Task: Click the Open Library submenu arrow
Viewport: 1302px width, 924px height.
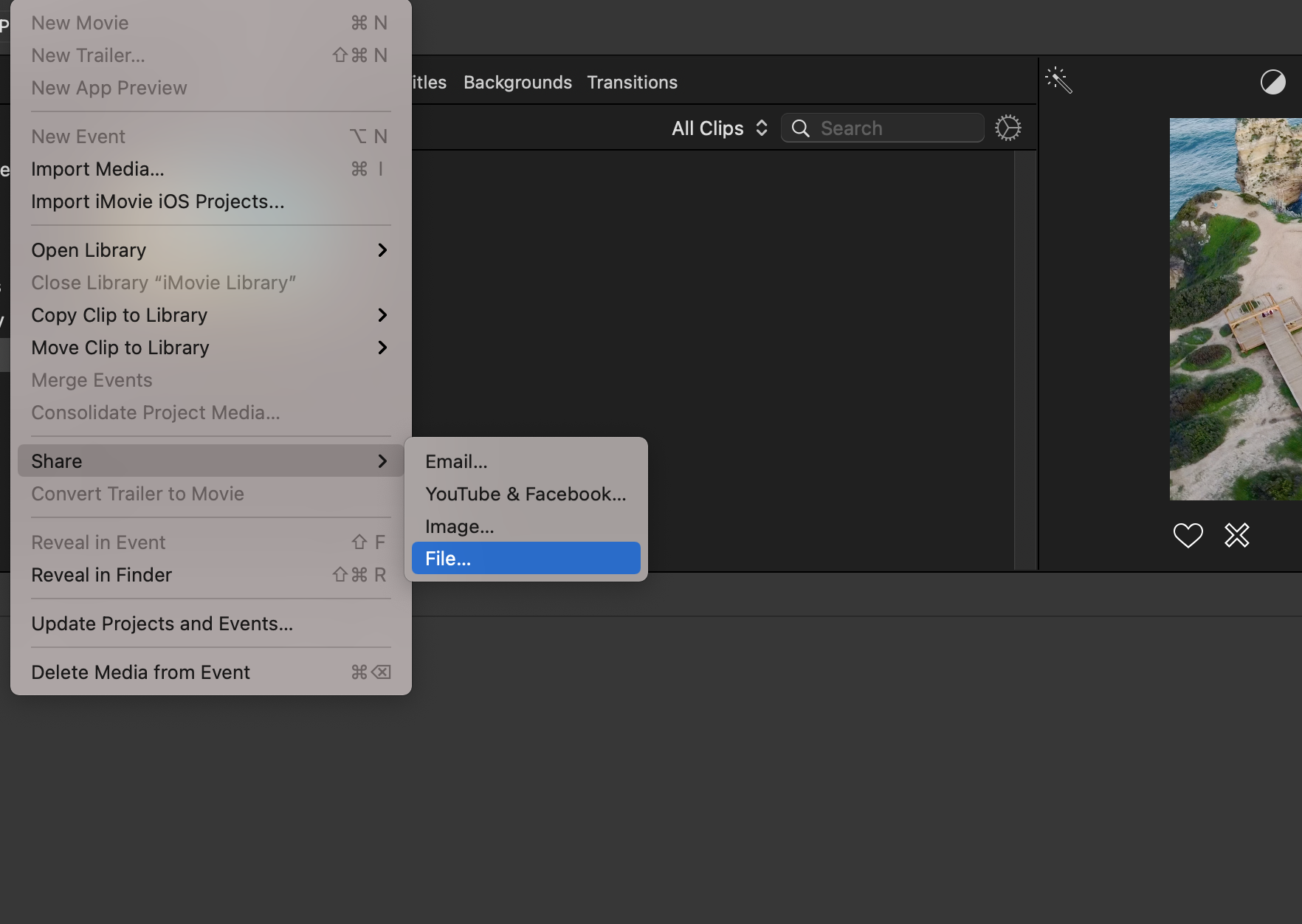Action: 382,250
